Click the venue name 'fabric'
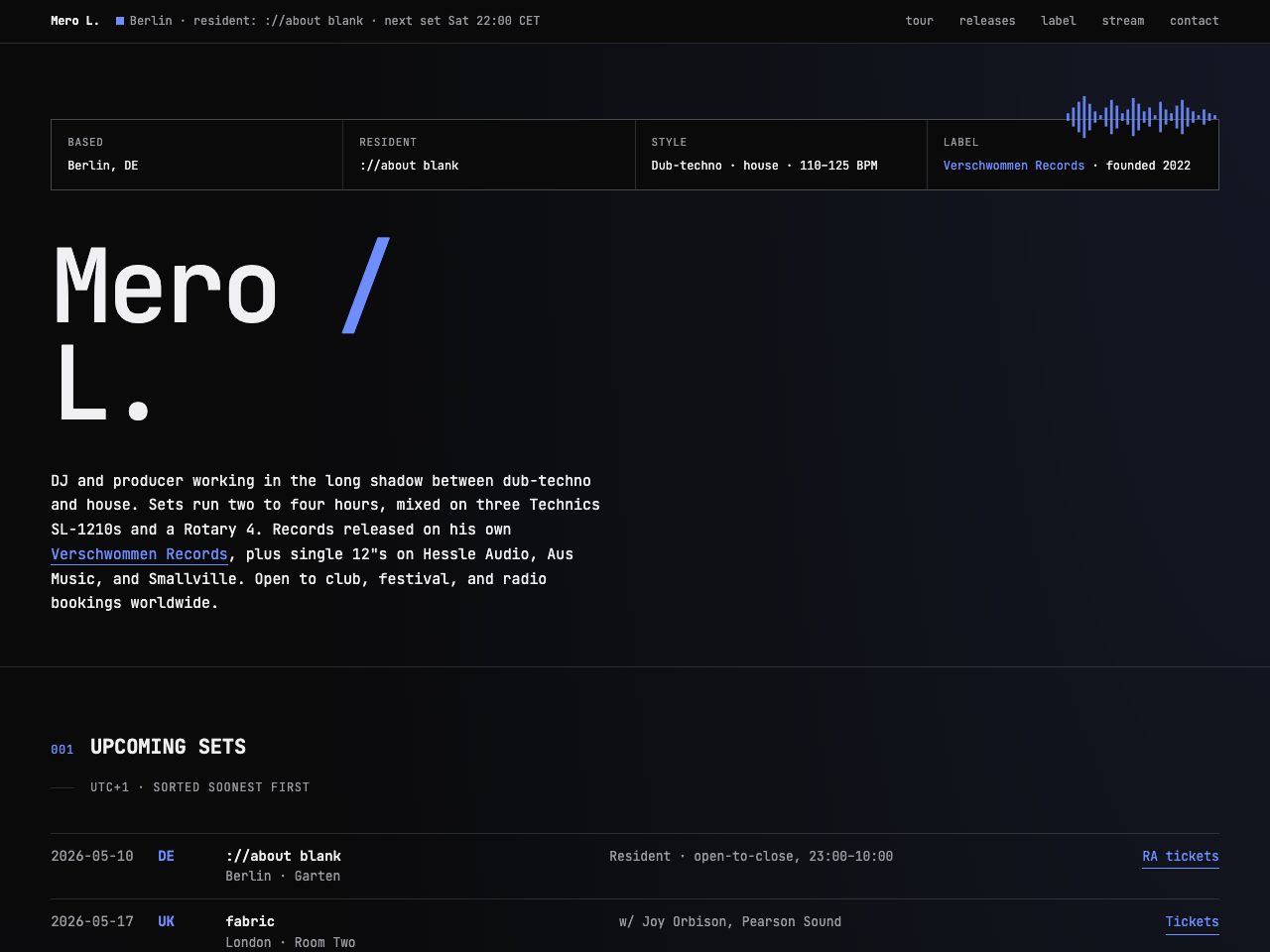Image resolution: width=1270 pixels, height=952 pixels. 250,921
